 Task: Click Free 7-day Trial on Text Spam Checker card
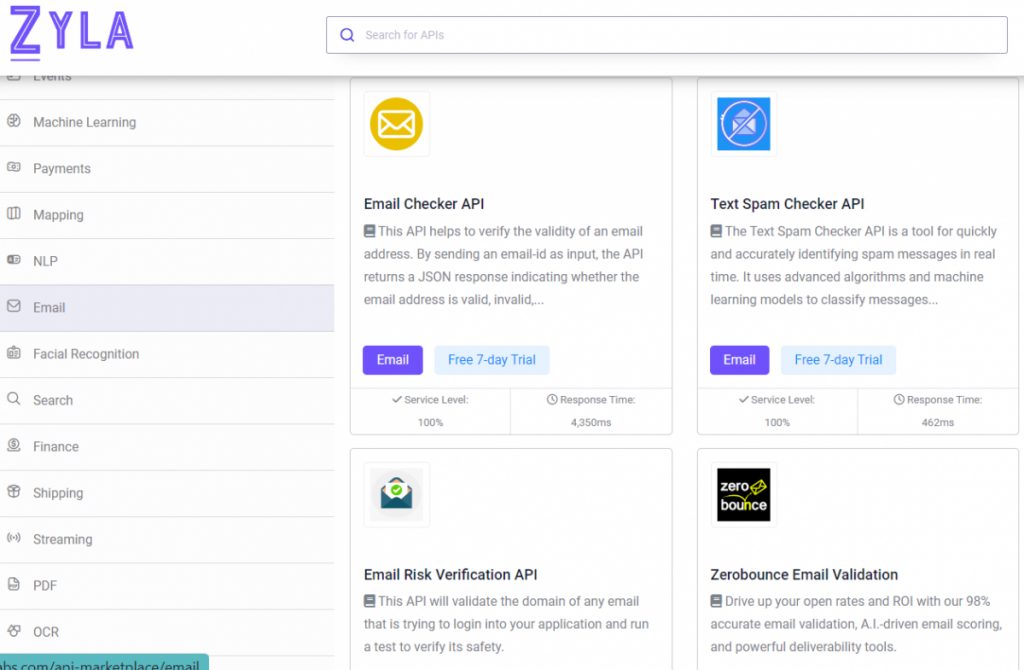coord(839,360)
